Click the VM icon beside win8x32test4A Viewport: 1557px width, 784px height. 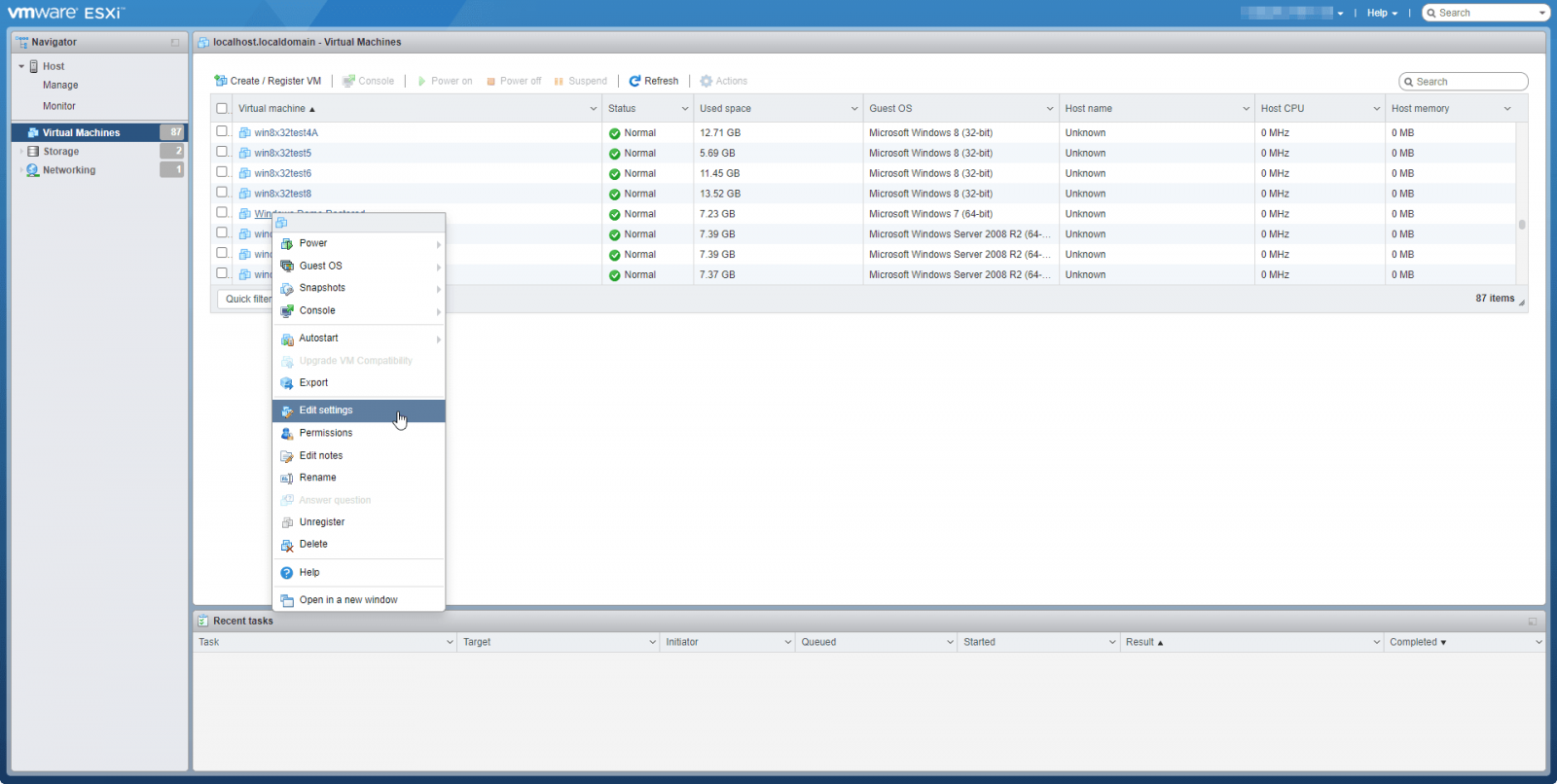245,133
